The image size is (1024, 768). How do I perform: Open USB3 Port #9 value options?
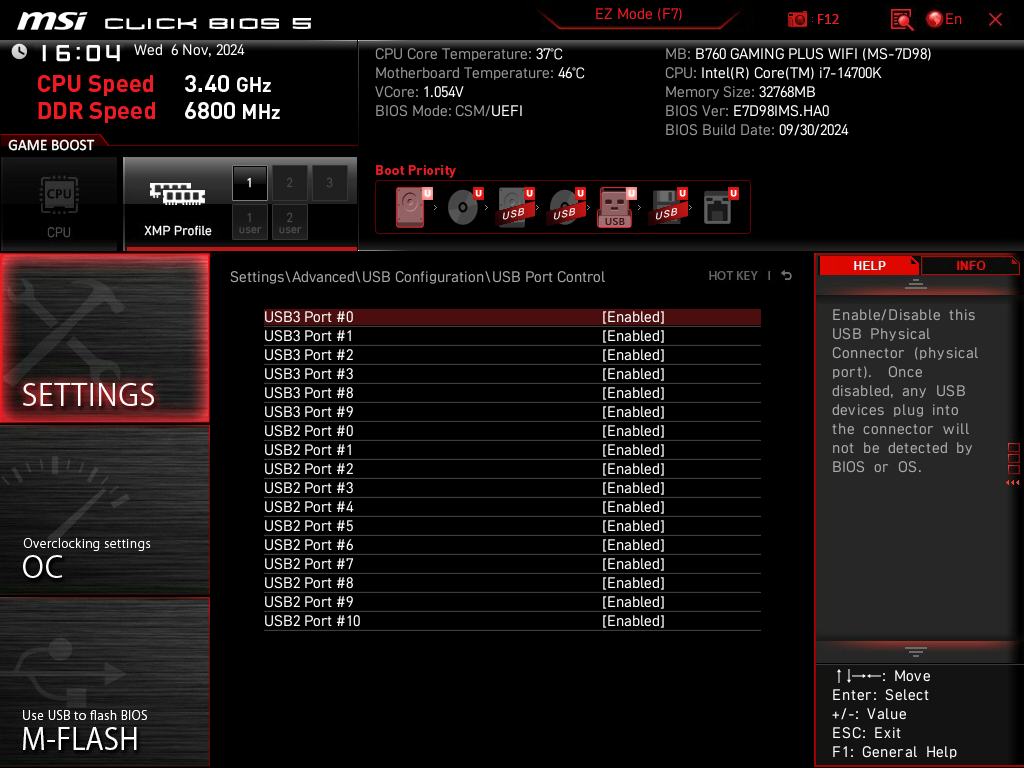pos(633,411)
